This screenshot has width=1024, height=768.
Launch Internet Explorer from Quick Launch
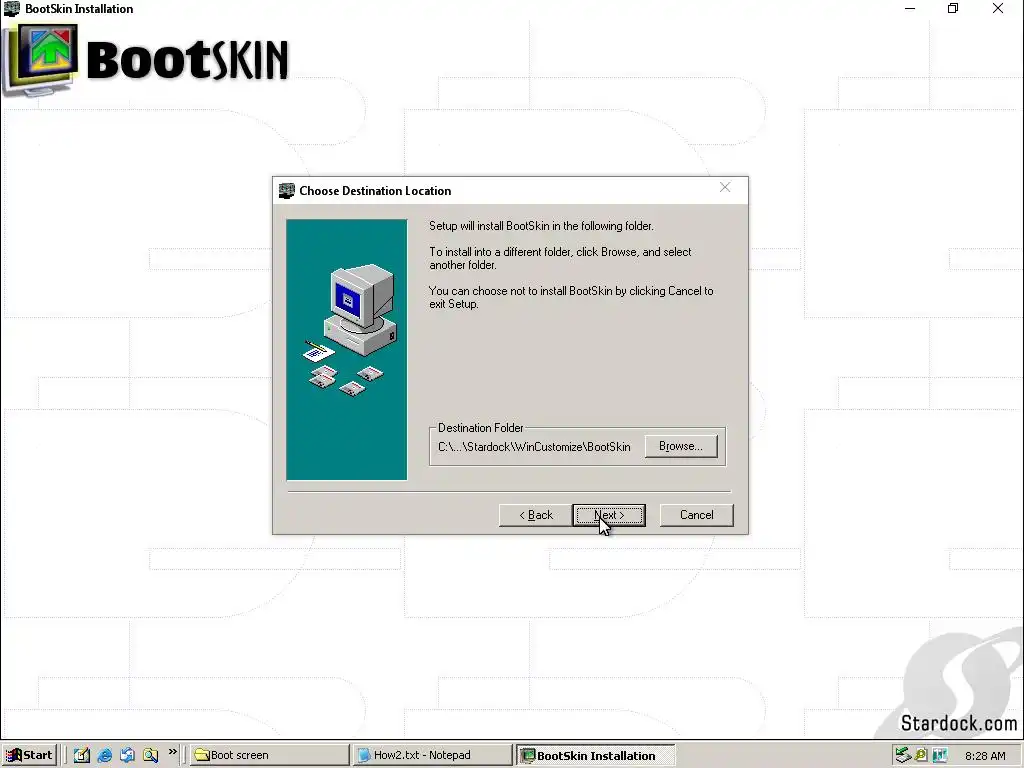coord(104,755)
